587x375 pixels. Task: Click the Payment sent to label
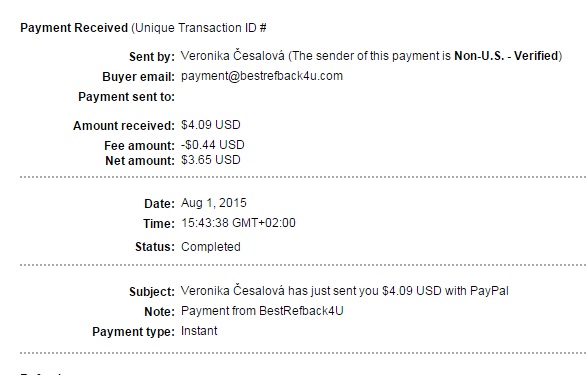tap(127, 97)
